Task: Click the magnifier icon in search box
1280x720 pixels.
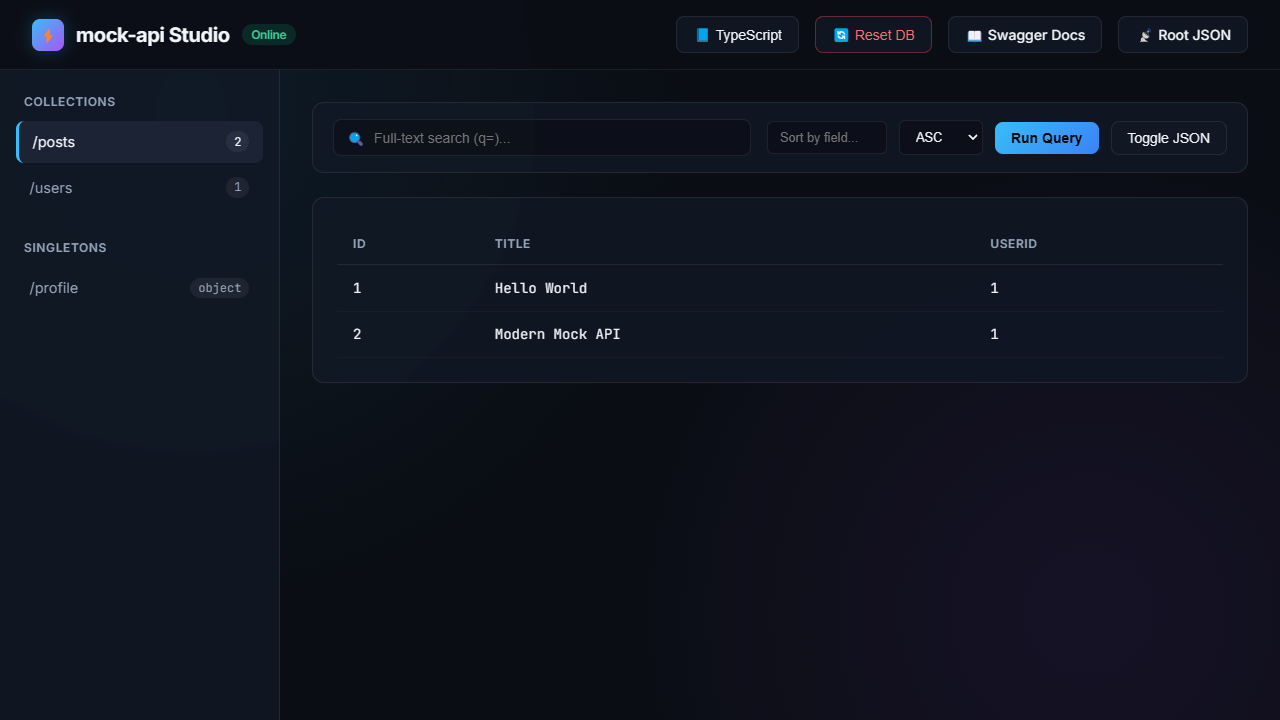Action: (x=356, y=138)
